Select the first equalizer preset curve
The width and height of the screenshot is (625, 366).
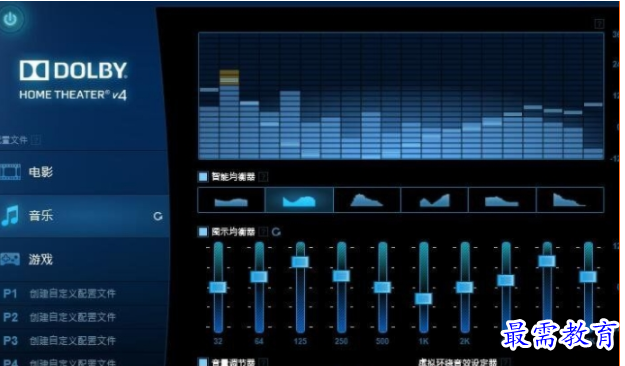click(231, 200)
